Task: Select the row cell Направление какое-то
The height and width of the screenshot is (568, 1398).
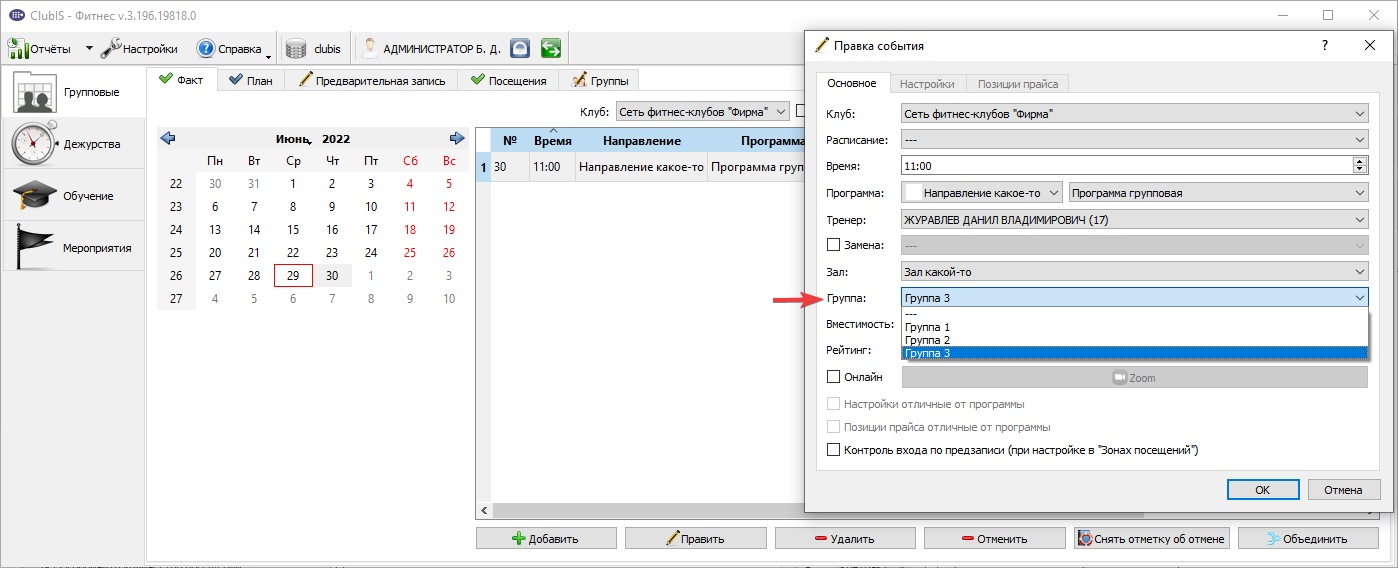Action: click(x=641, y=168)
